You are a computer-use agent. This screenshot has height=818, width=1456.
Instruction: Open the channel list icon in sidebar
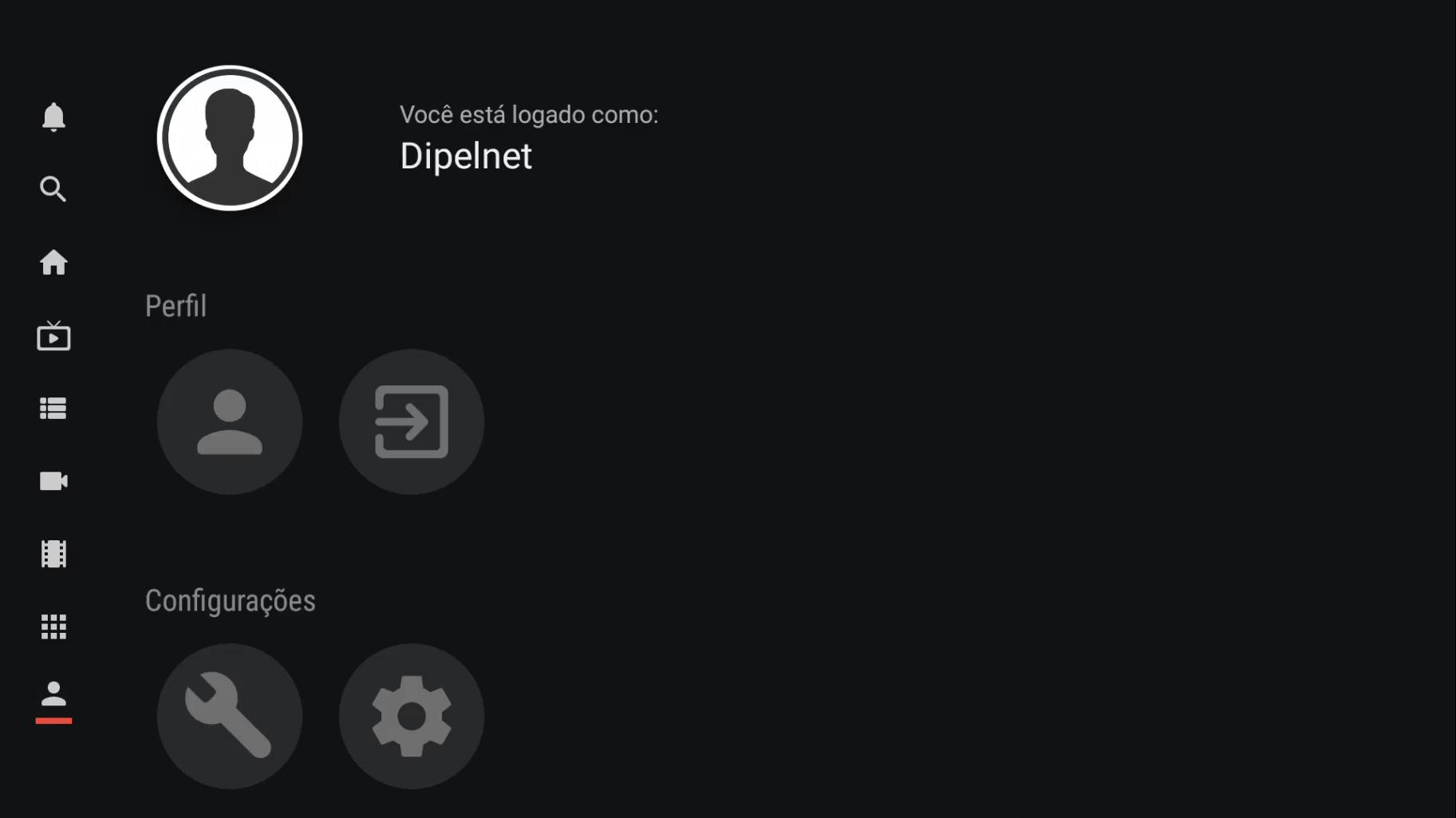(x=53, y=408)
